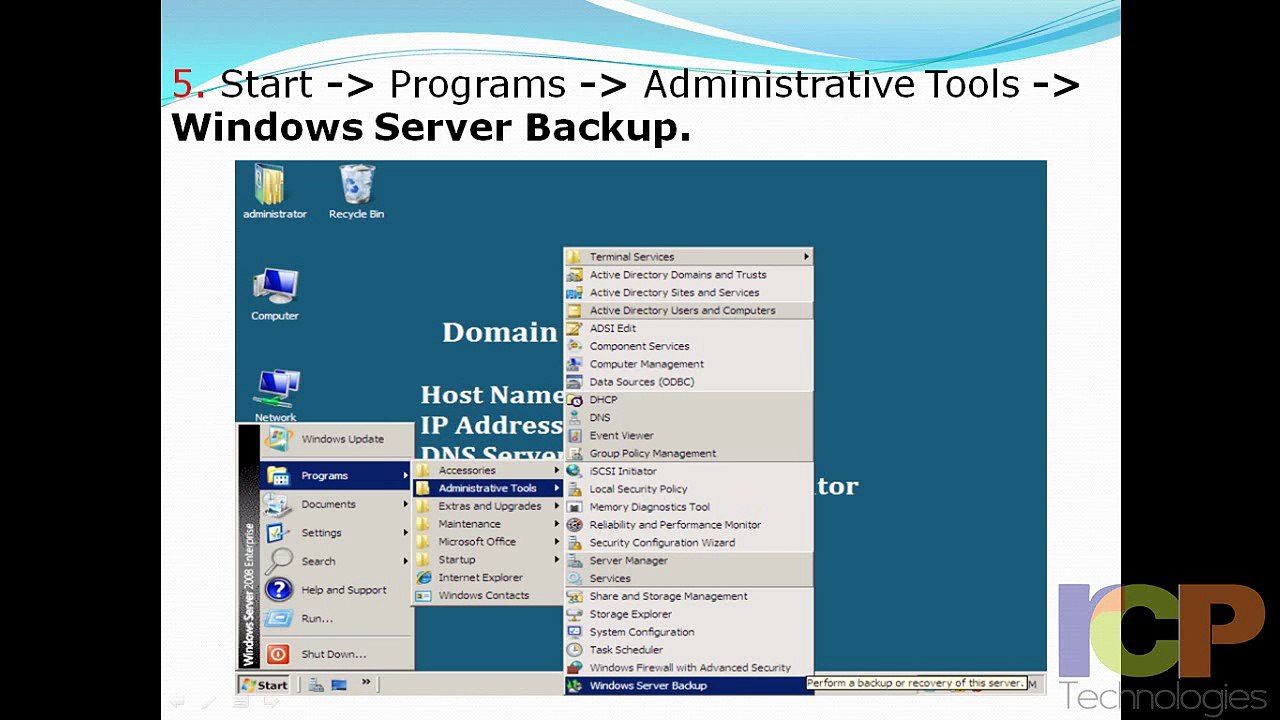1280x720 pixels.
Task: Click the Settings icon in Start menu
Action: click(x=277, y=533)
